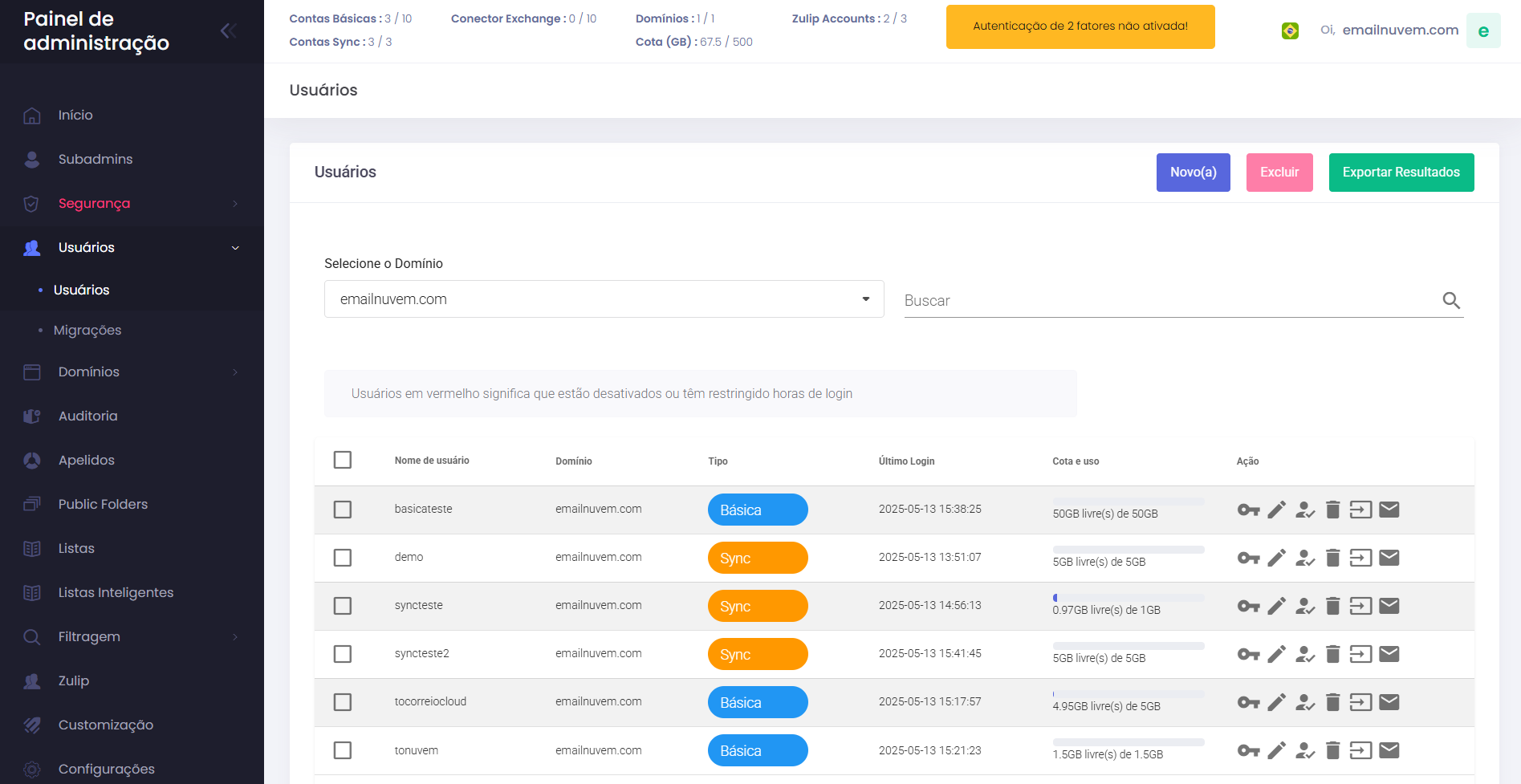Open Migrações in the sidebar
The width and height of the screenshot is (1521, 784).
(87, 330)
